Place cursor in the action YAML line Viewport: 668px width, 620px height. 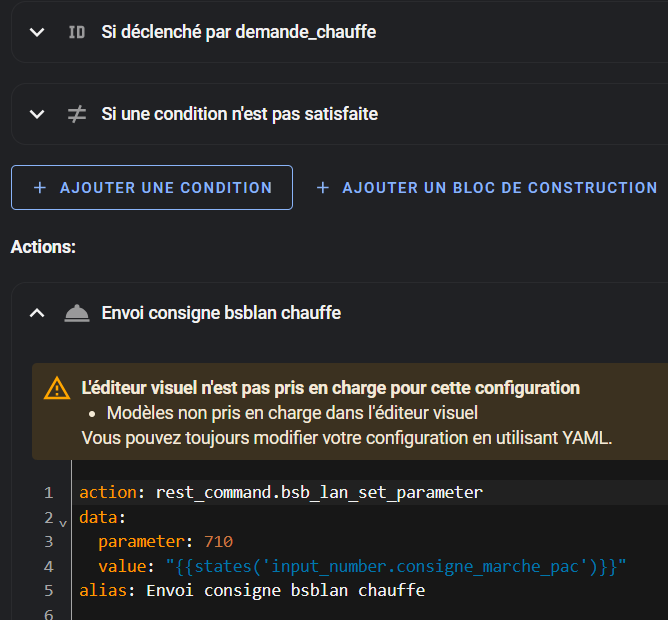tap(281, 493)
